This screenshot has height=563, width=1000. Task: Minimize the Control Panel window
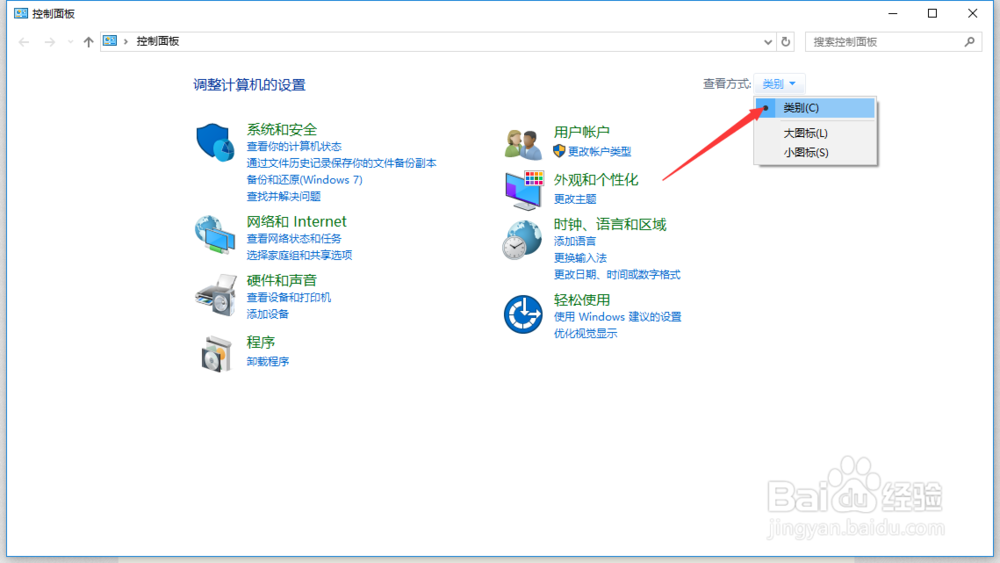893,13
